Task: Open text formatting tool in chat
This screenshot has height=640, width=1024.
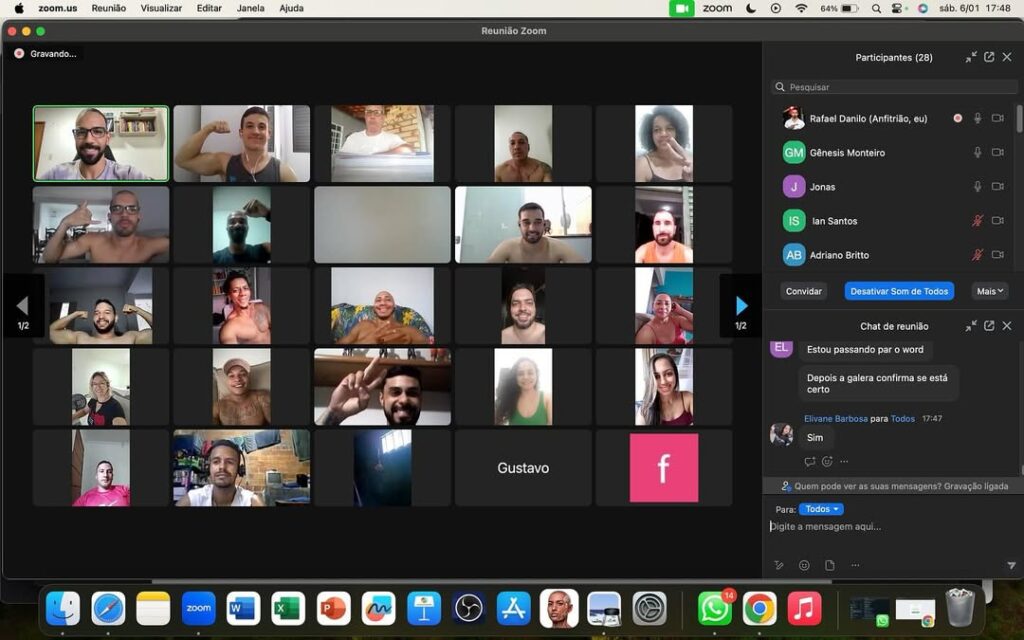Action: point(779,565)
